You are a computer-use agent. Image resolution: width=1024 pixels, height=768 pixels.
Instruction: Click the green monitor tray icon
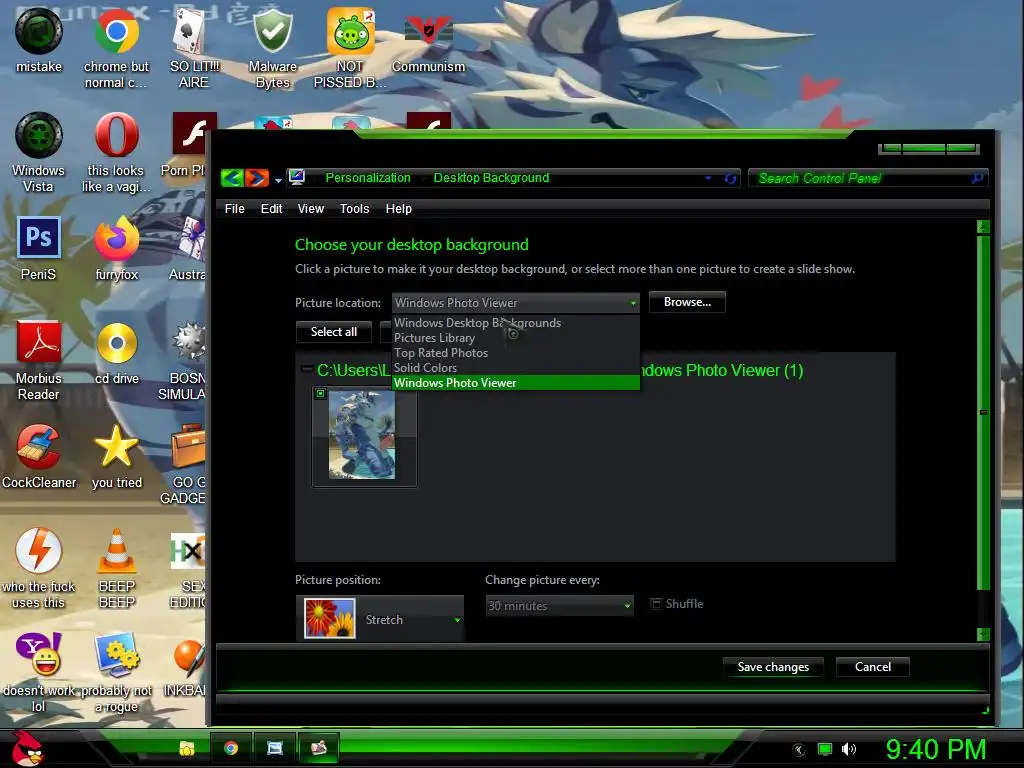click(x=825, y=749)
